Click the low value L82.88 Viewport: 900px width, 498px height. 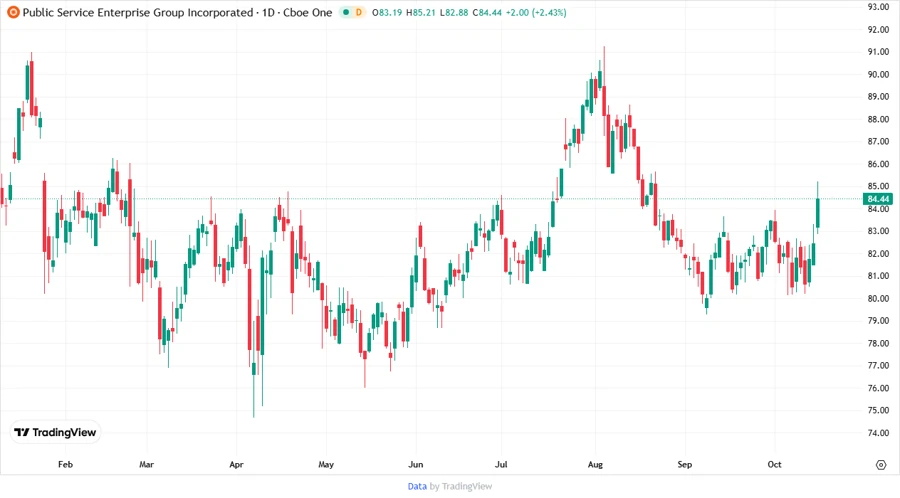click(454, 12)
